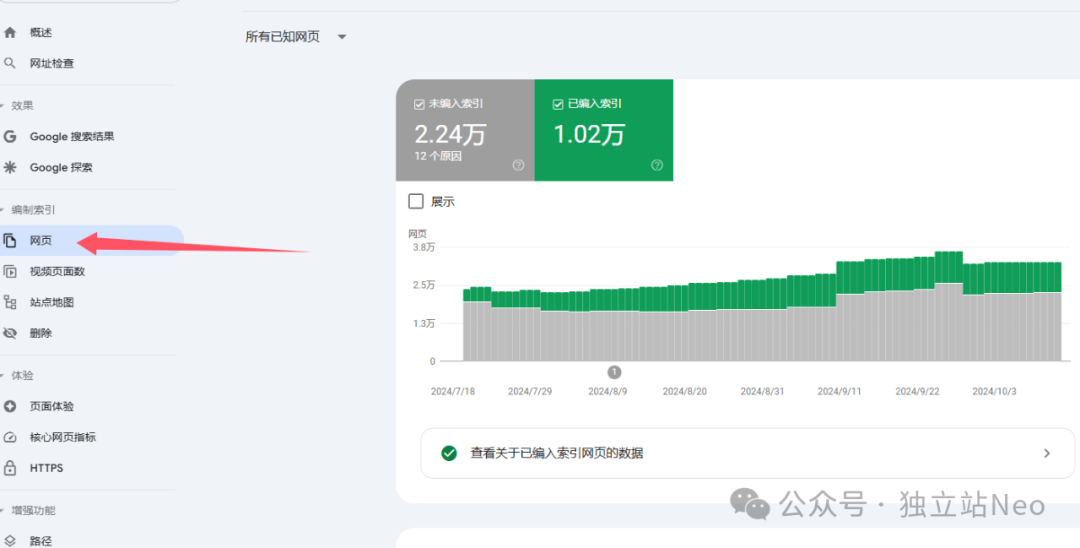Image resolution: width=1080 pixels, height=548 pixels.
Task: Click chevron arrow on 查看关于已编入索引网页的数据 row
Action: (x=1047, y=453)
